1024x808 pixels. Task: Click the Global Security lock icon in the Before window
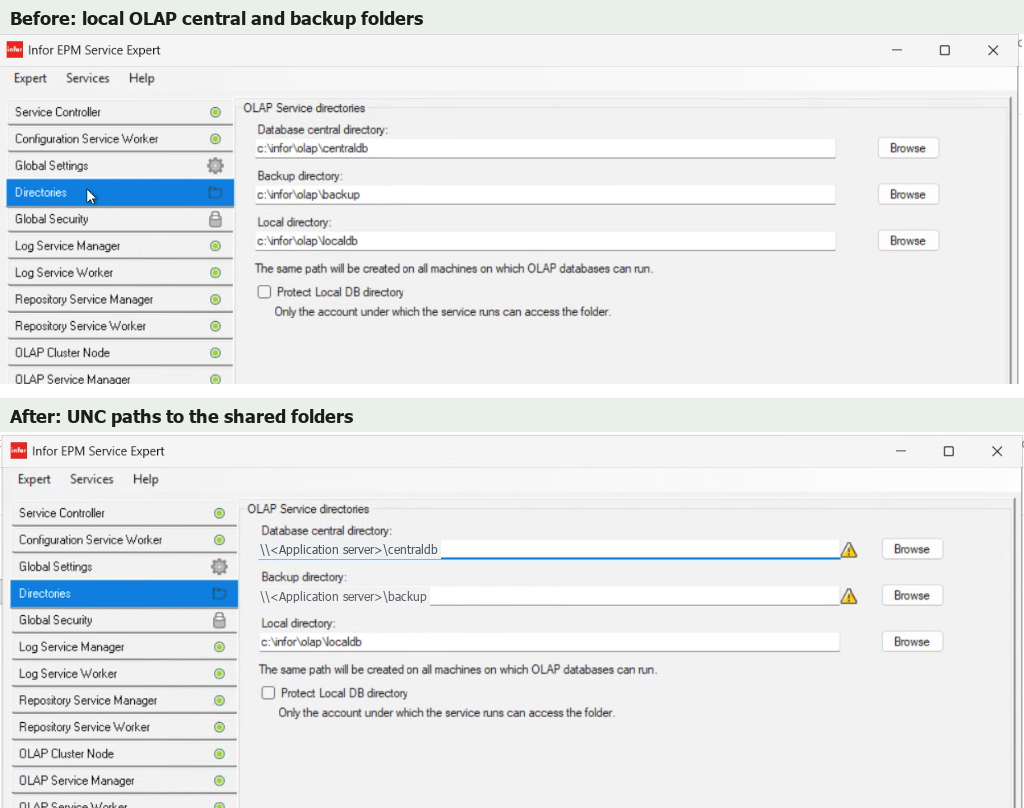[x=215, y=219]
